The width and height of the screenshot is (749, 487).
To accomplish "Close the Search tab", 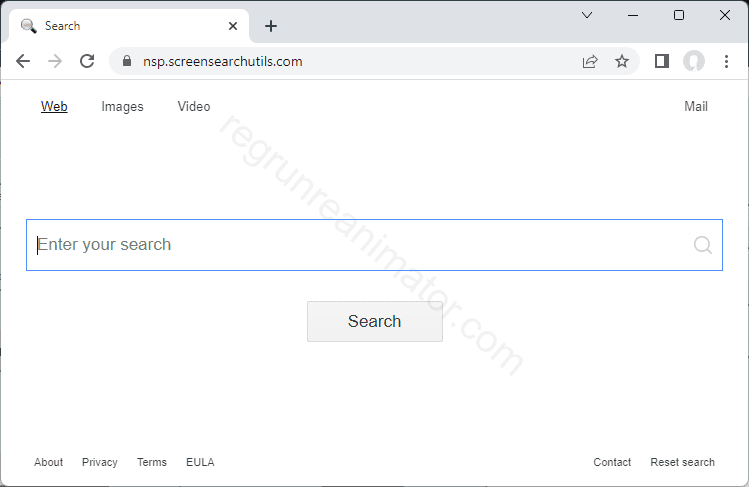I will click(233, 26).
